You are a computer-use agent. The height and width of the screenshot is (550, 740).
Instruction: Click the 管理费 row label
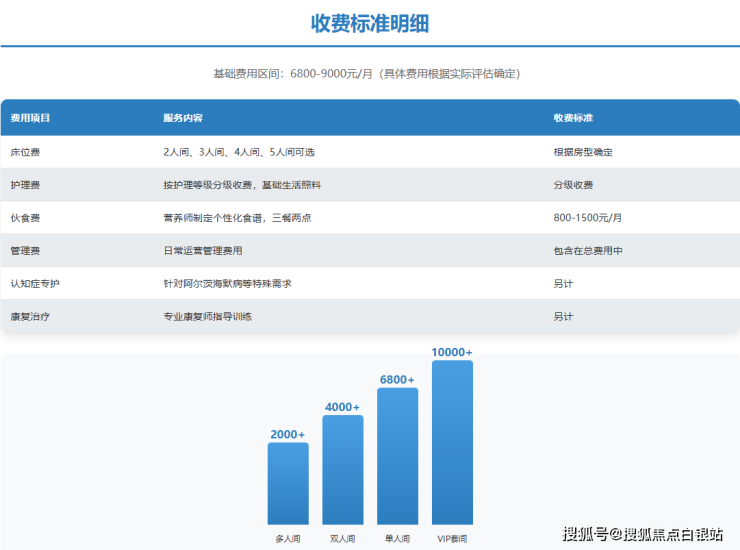[x=25, y=251]
